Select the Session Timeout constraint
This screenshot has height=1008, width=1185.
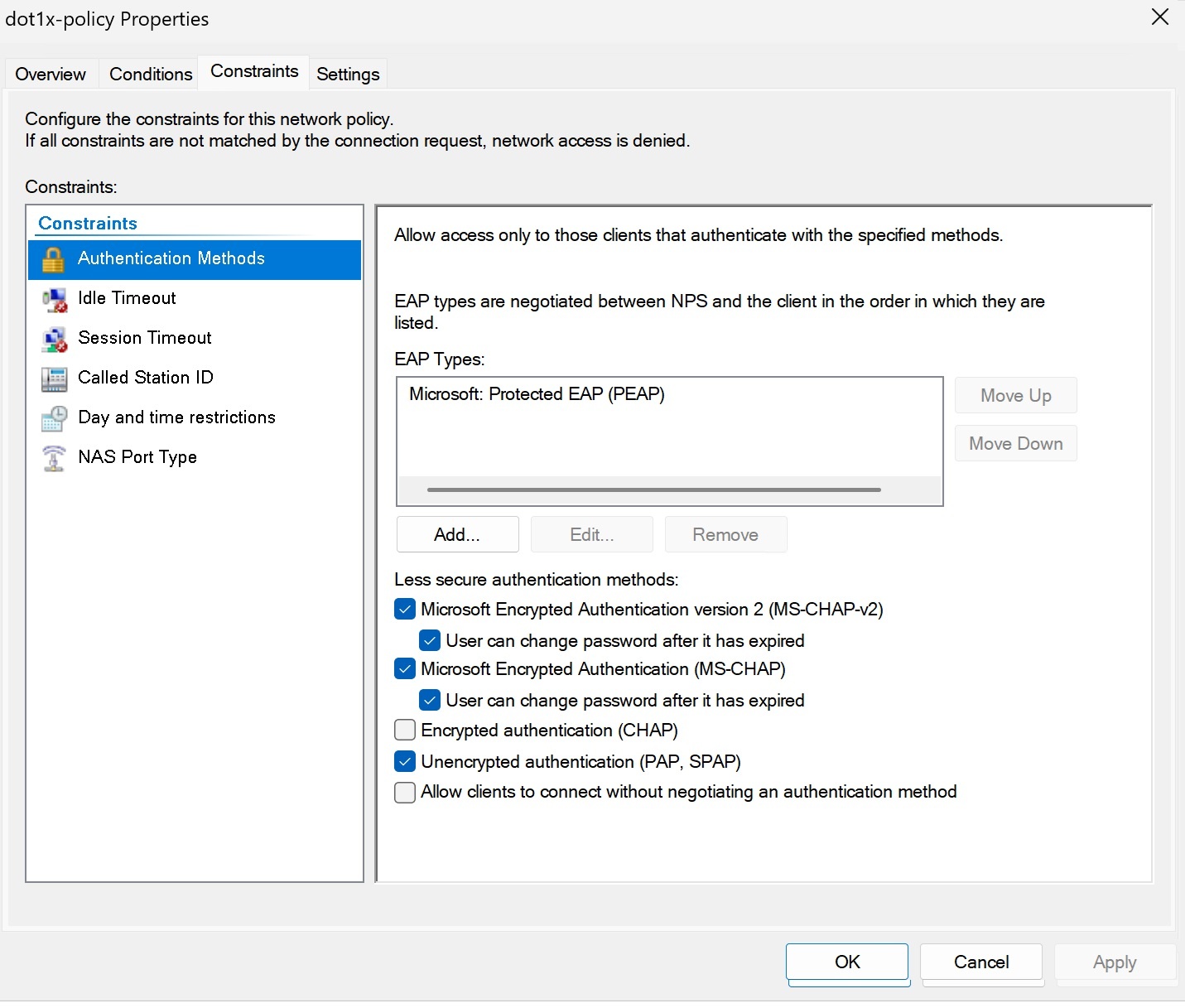coord(195,339)
